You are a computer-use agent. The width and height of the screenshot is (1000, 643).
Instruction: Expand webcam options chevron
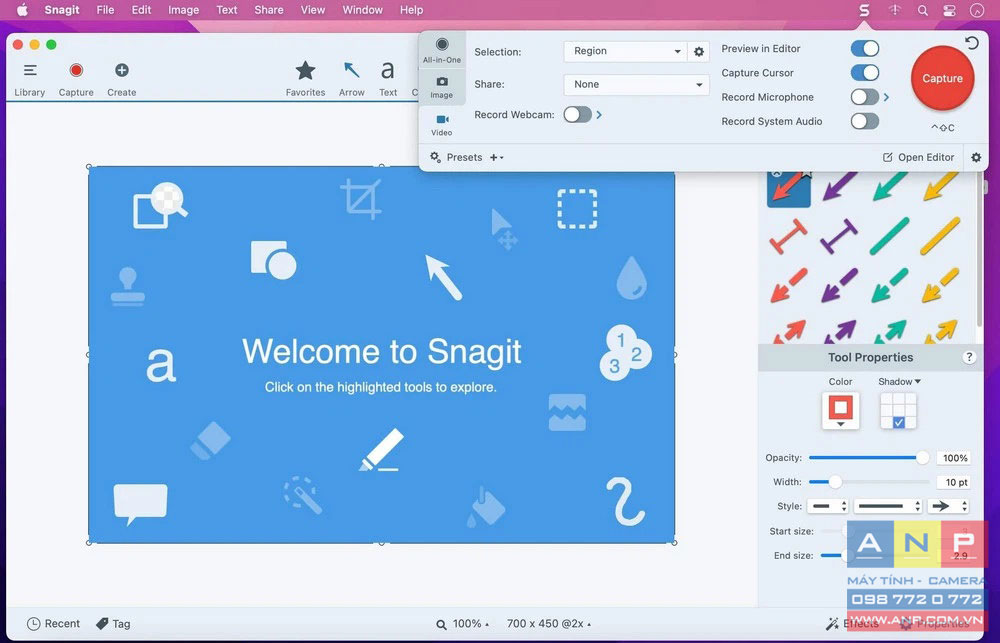pos(599,115)
